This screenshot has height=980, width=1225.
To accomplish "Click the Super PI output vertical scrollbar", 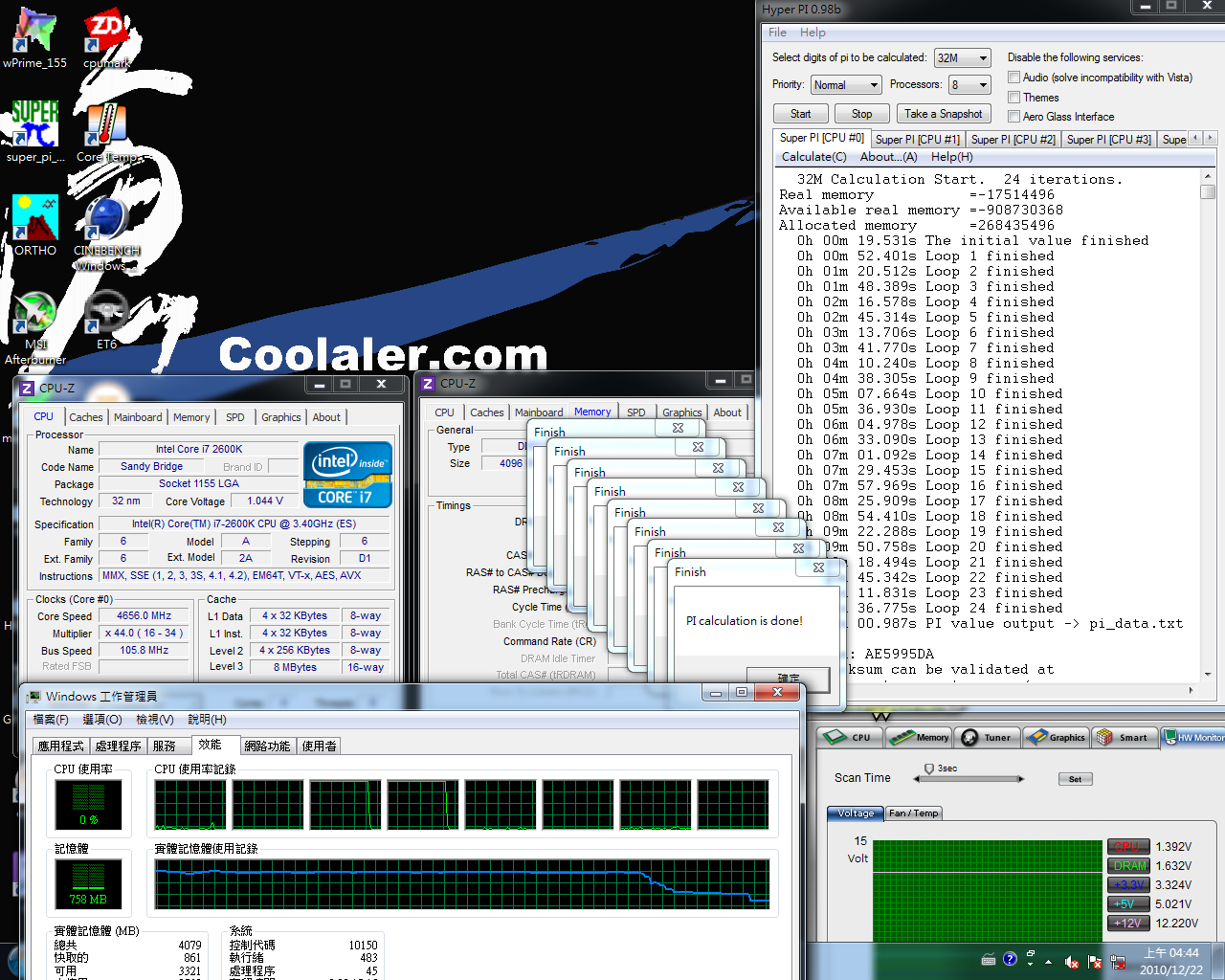I will pos(1208,426).
